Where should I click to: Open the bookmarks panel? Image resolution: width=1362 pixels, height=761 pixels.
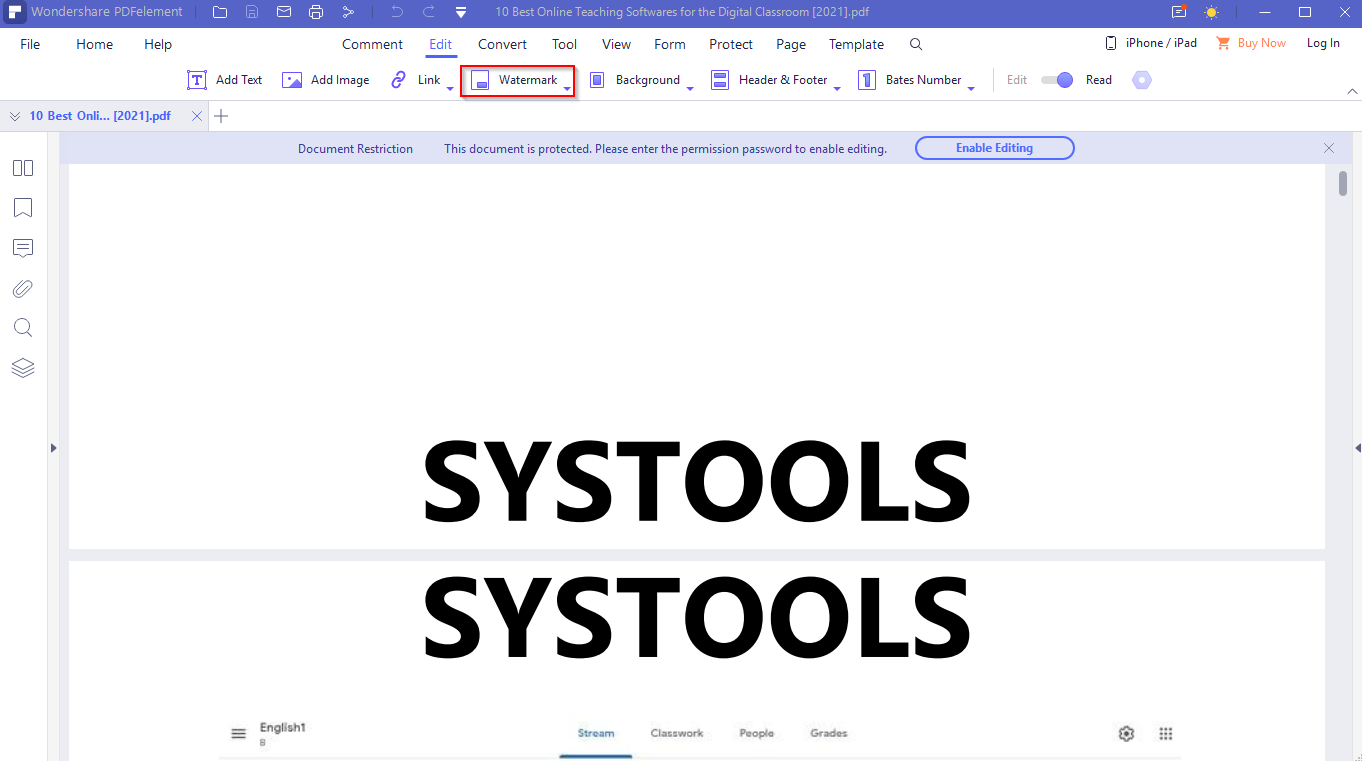[23, 208]
